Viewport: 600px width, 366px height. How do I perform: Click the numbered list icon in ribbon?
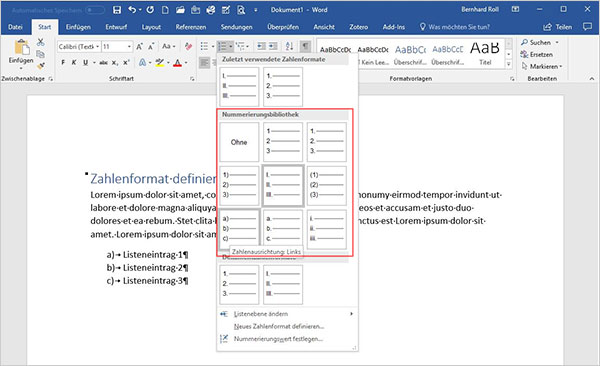click(x=222, y=46)
